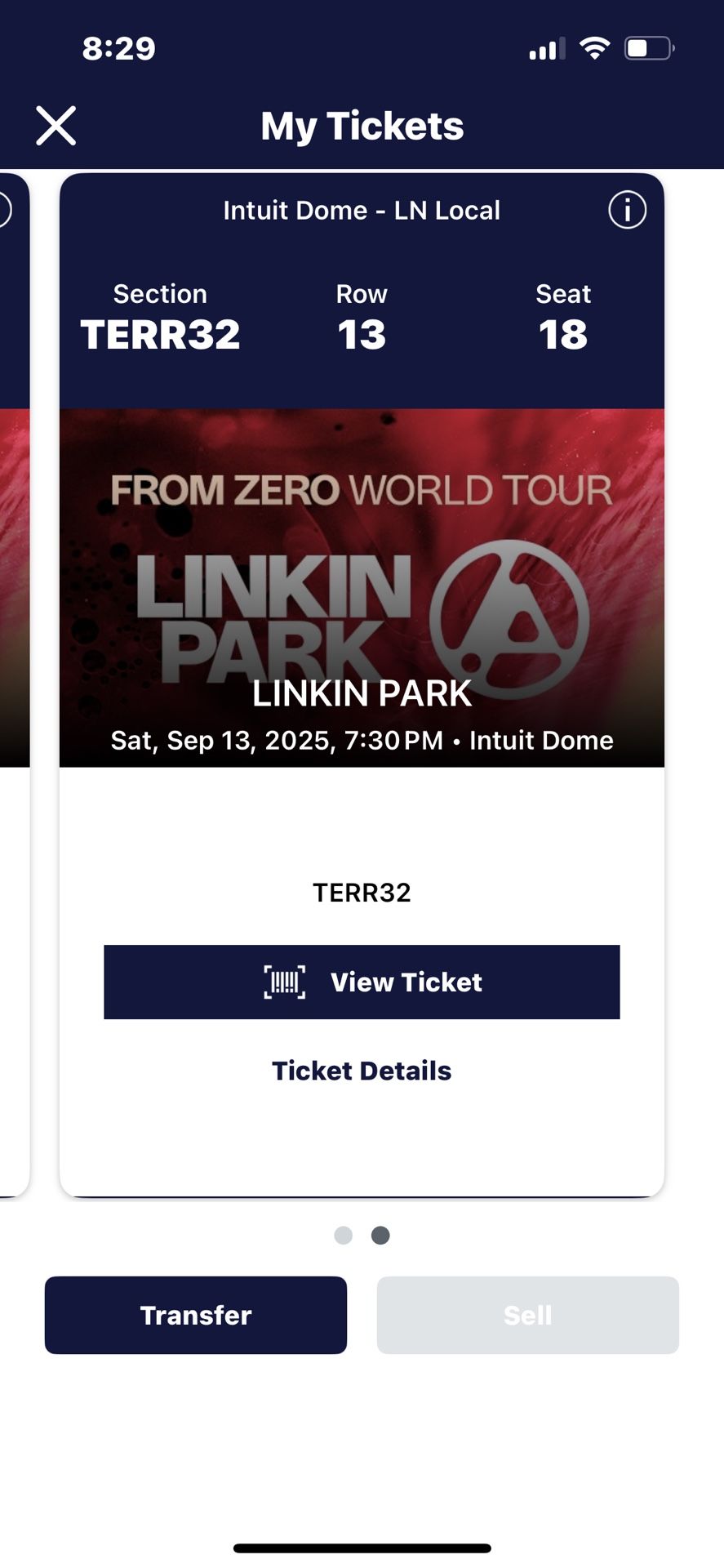Image resolution: width=724 pixels, height=1568 pixels.
Task: Tap the clock showing 8:29
Action: point(117,49)
